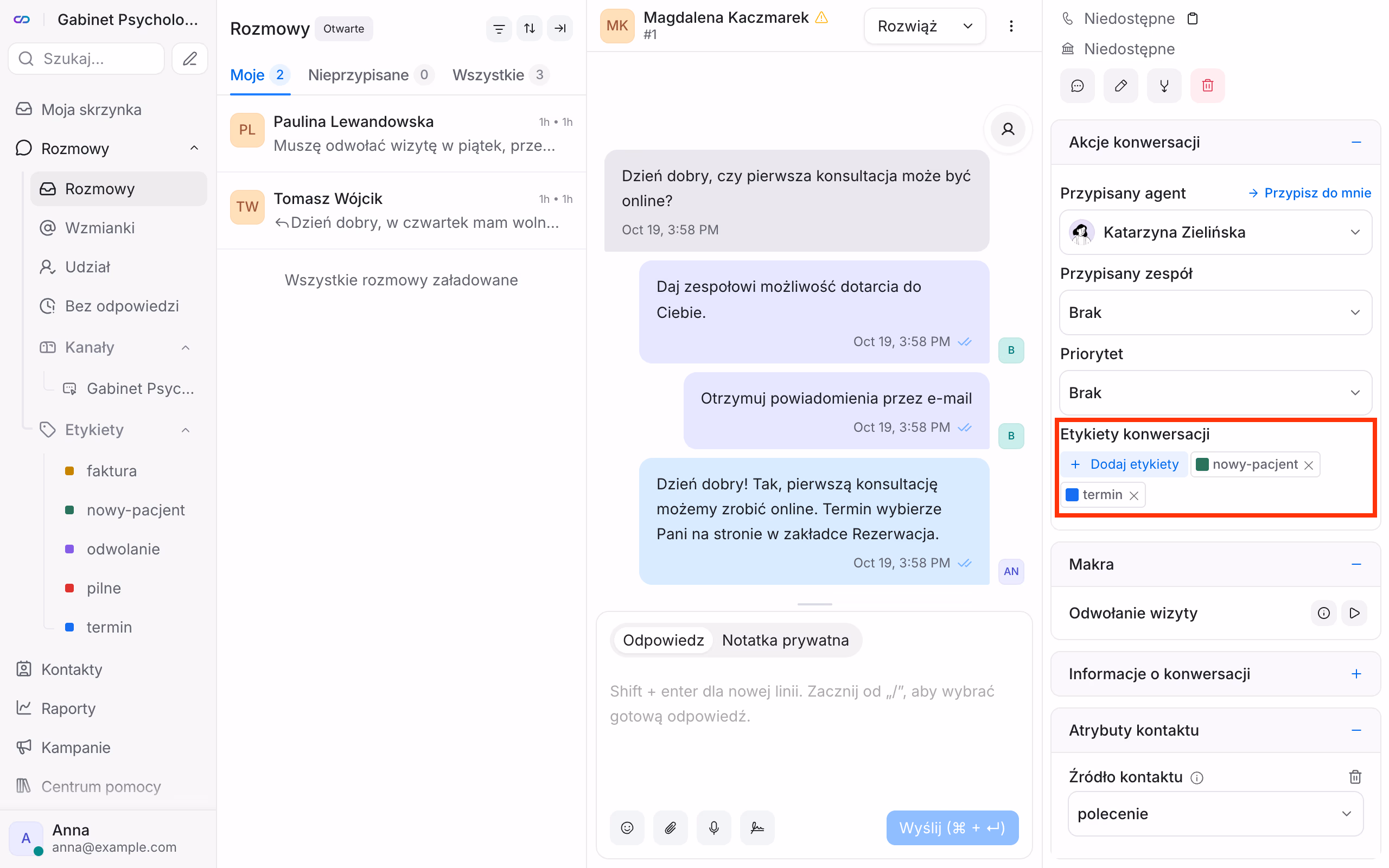Image resolution: width=1389 pixels, height=868 pixels.
Task: Open the emoji picker in reply box
Action: pyautogui.click(x=627, y=827)
